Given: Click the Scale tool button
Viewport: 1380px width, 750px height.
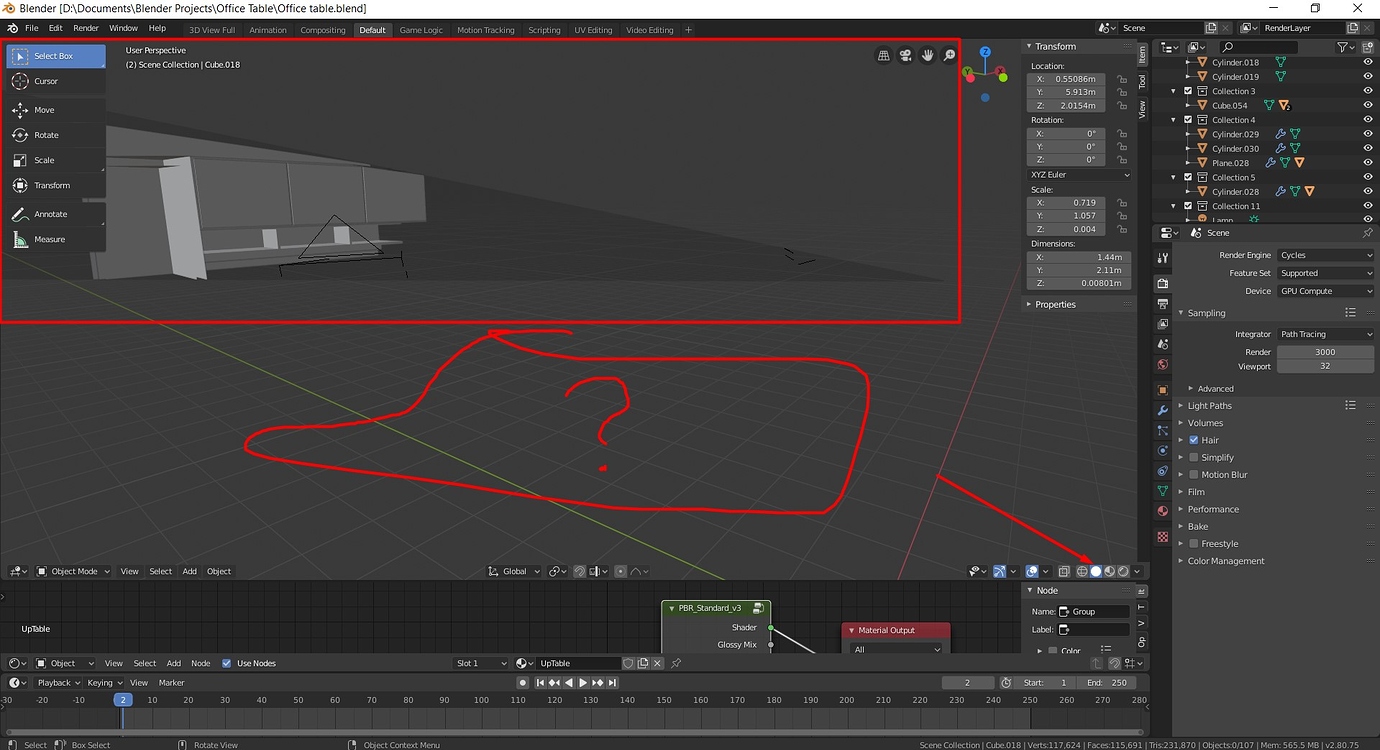Looking at the screenshot, I should [55, 161].
